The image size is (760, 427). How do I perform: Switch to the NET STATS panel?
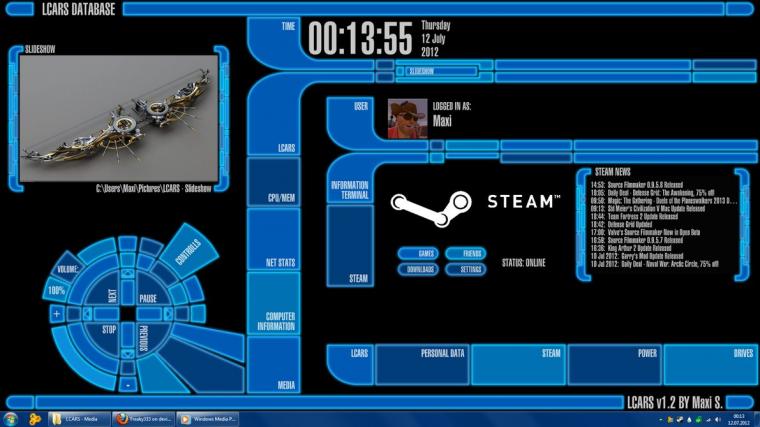coord(274,239)
